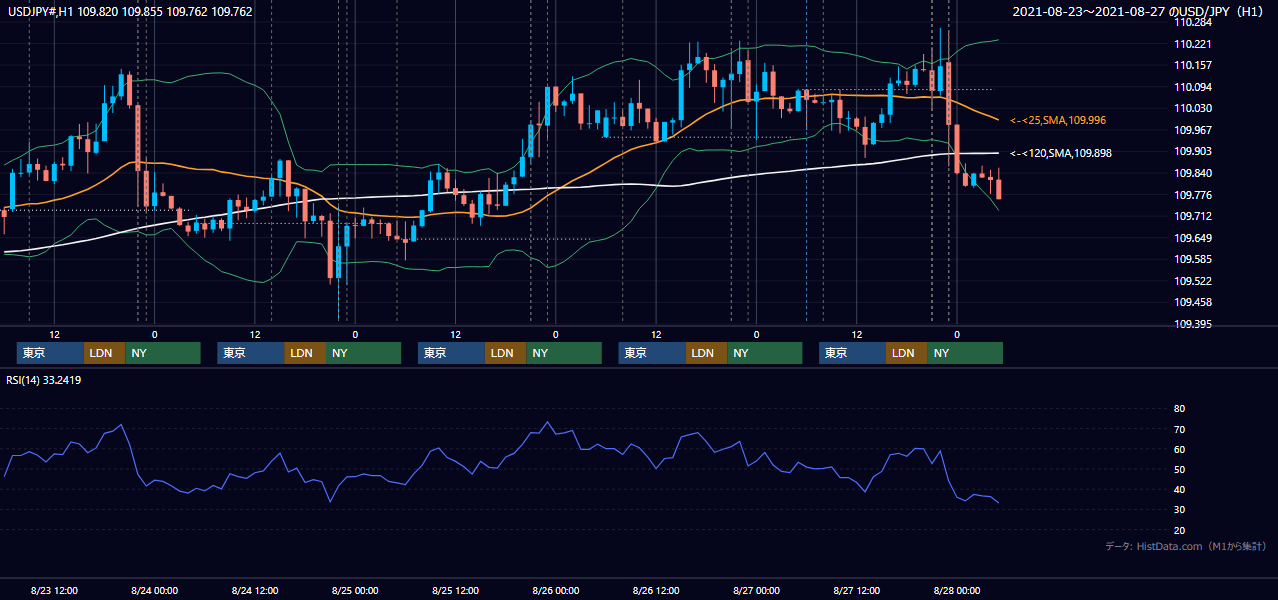Click the rightmost 東京 session box
Image resolution: width=1278 pixels, height=600 pixels.
click(x=852, y=353)
